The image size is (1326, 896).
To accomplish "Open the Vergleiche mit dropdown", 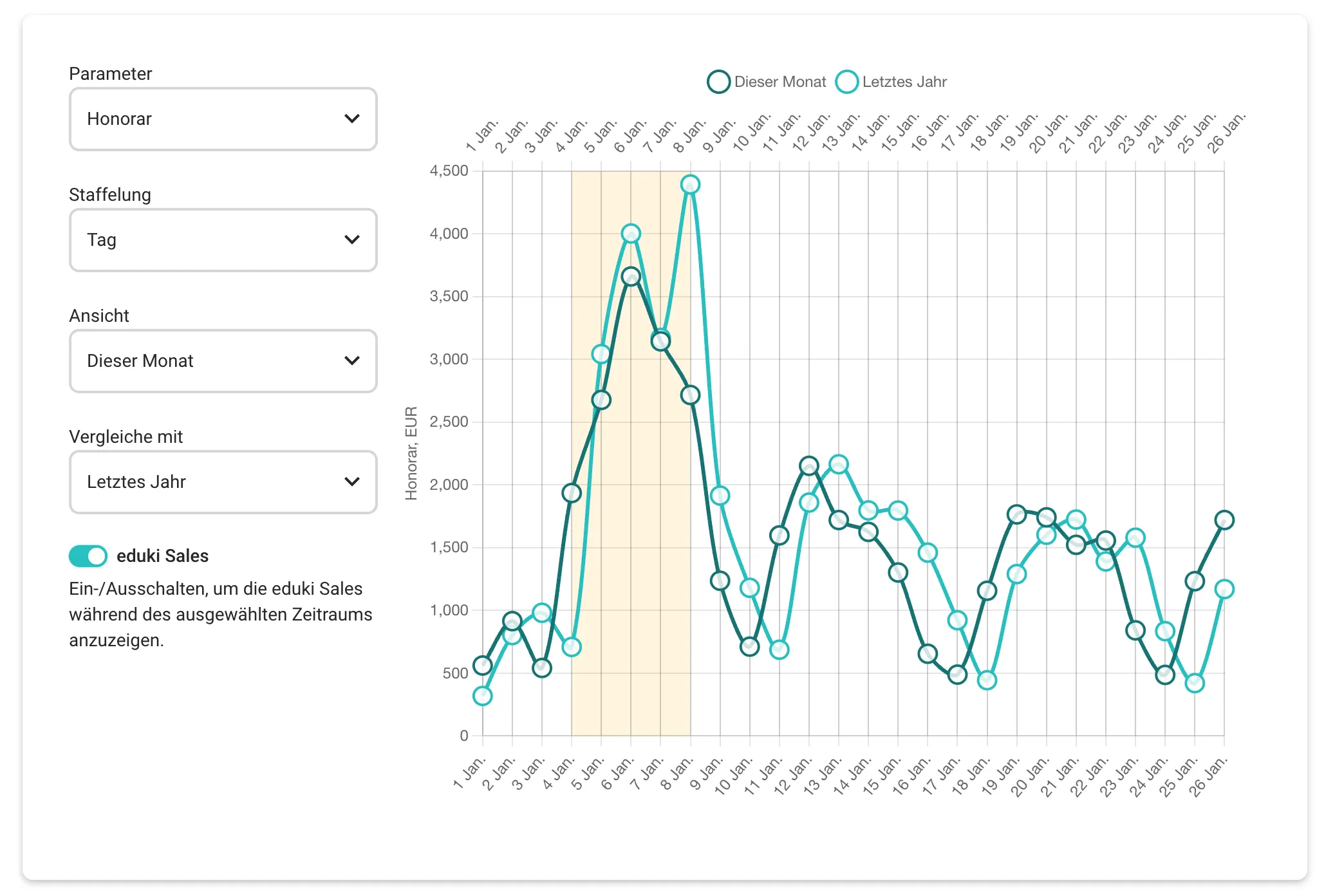I will coord(223,482).
